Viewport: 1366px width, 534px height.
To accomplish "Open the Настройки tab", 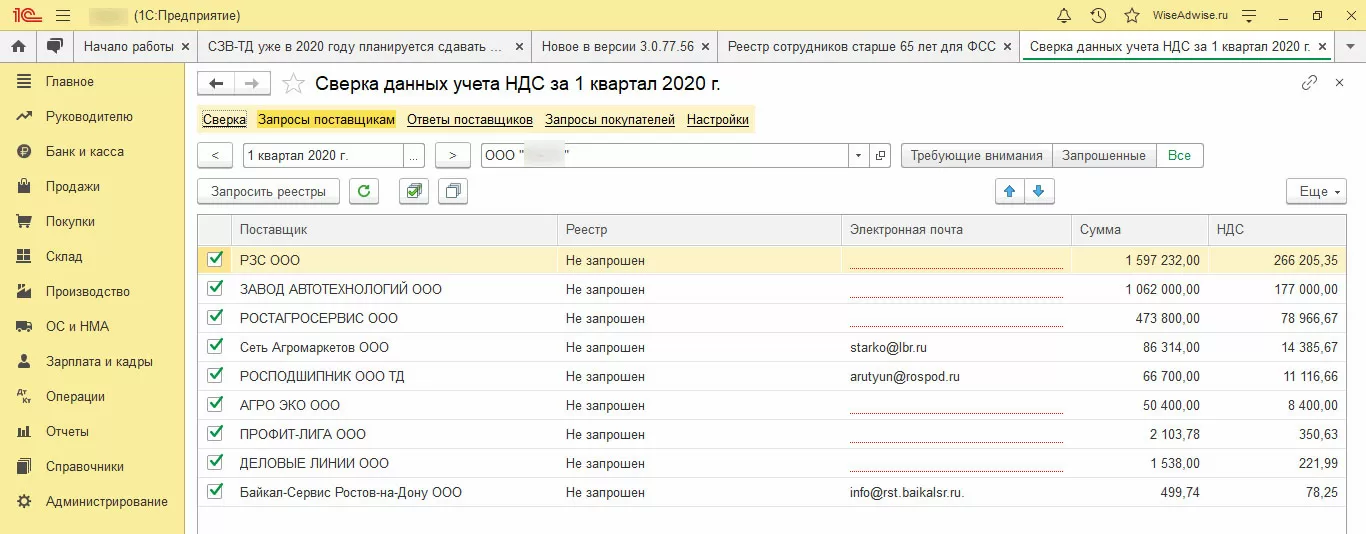I will click(718, 120).
